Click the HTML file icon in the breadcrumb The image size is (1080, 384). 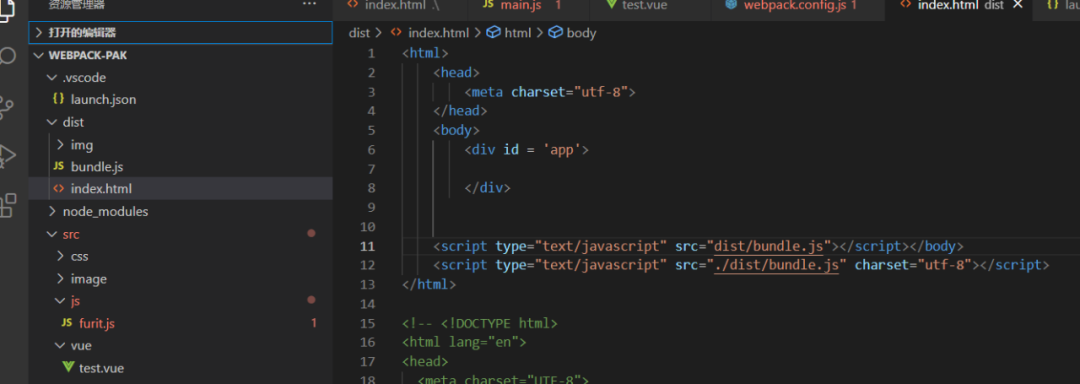click(397, 33)
